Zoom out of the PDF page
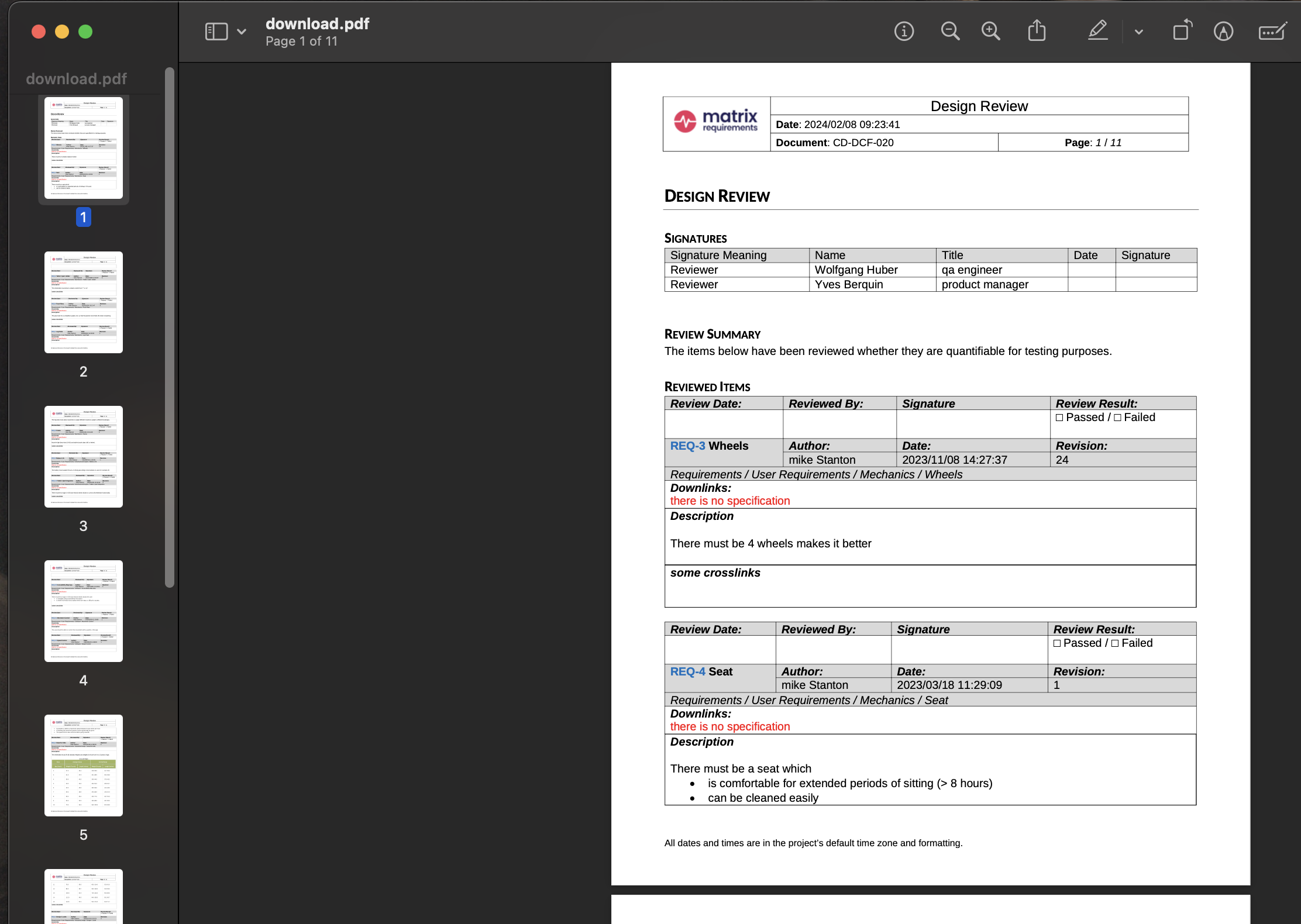Viewport: 1301px width, 924px height. tap(950, 31)
